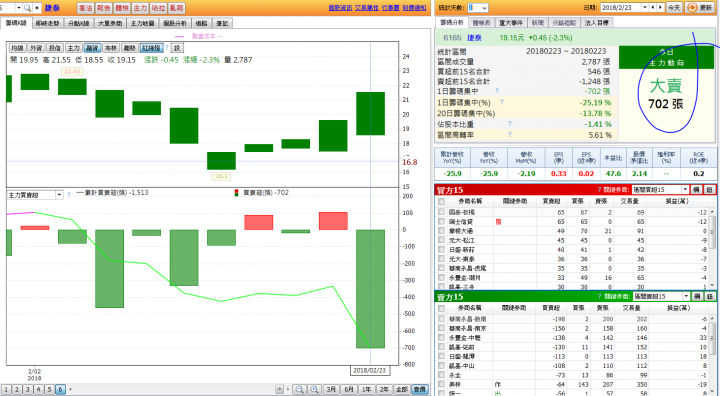The width and height of the screenshot is (720, 396).
Task: Click the zoom in magnifier at chart bottom
Action: (314, 389)
